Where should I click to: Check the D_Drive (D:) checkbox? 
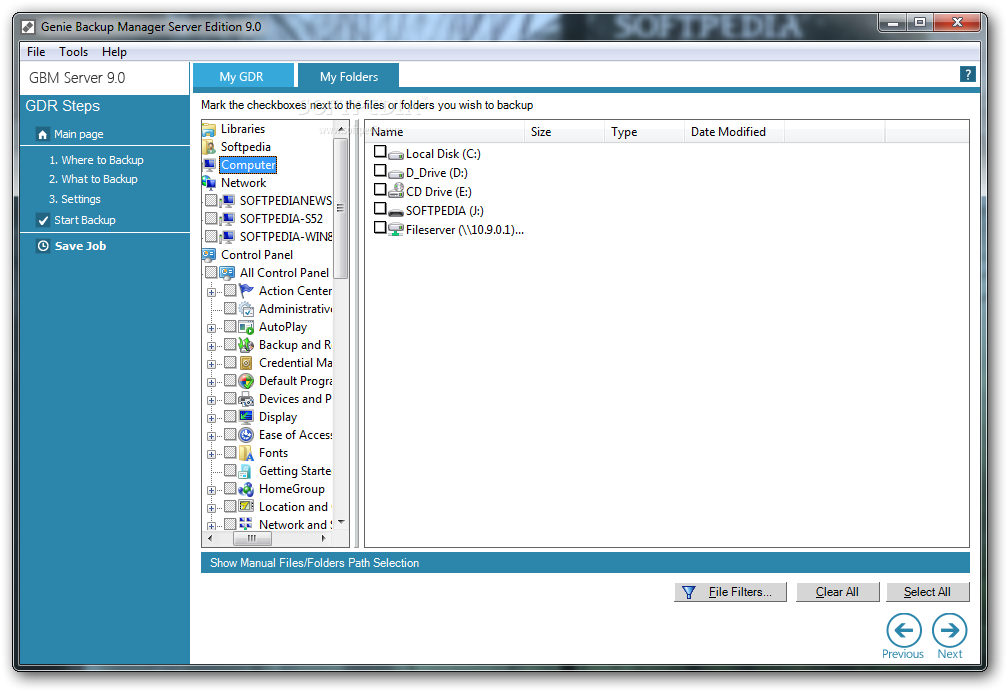(x=380, y=171)
